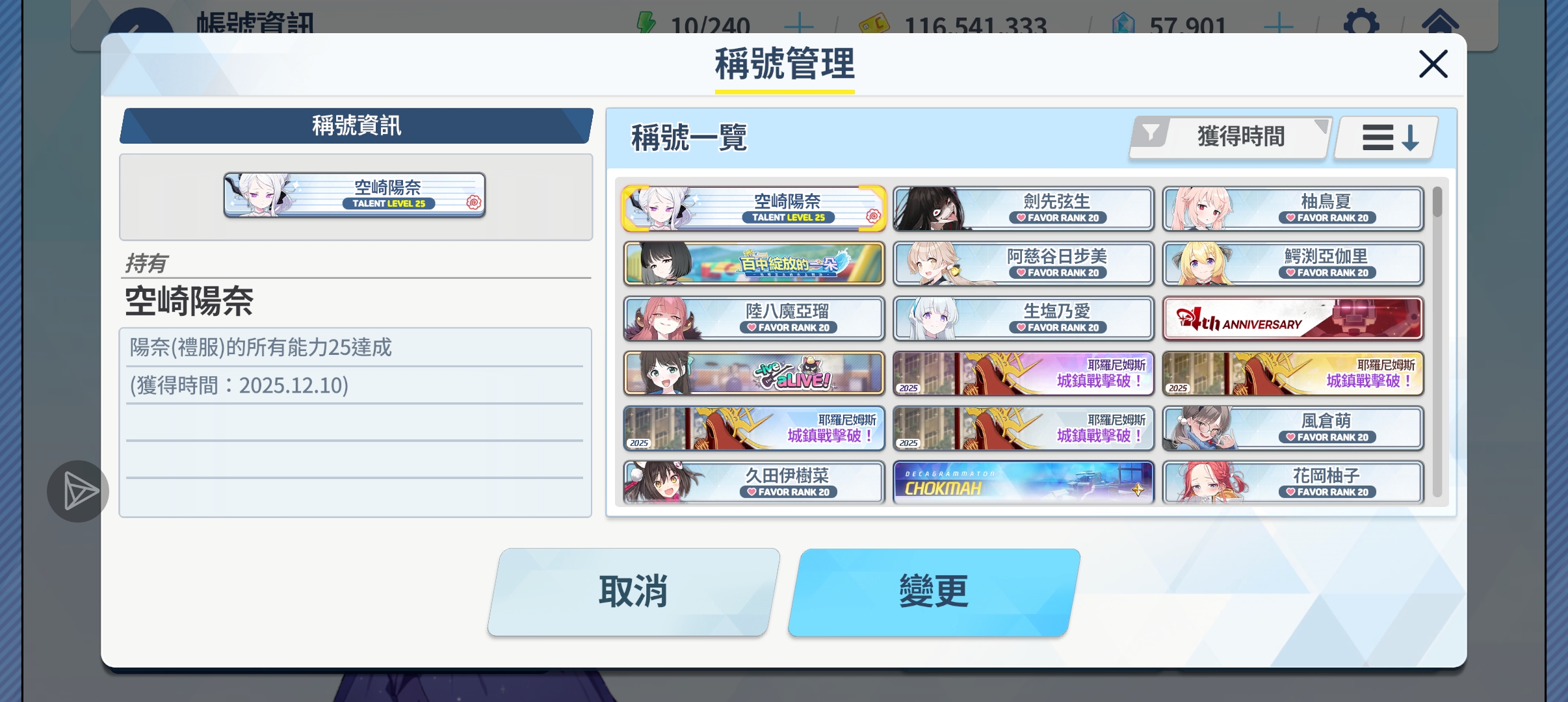Select the Live Alive event title

[x=754, y=373]
